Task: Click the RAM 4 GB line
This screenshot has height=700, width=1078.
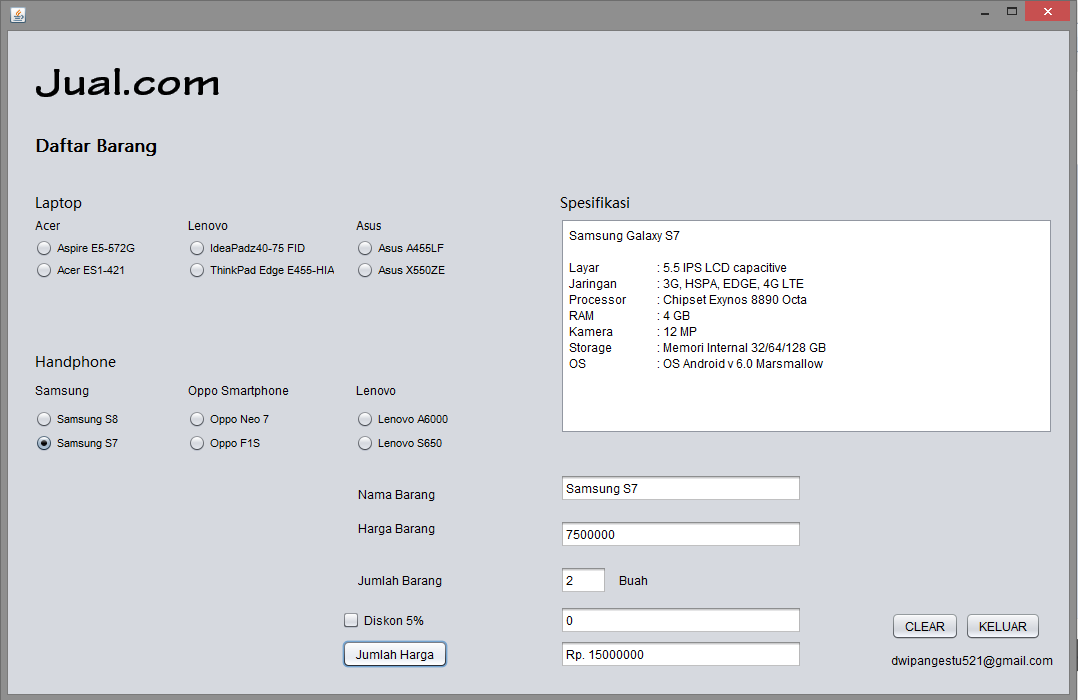Action: tap(629, 316)
